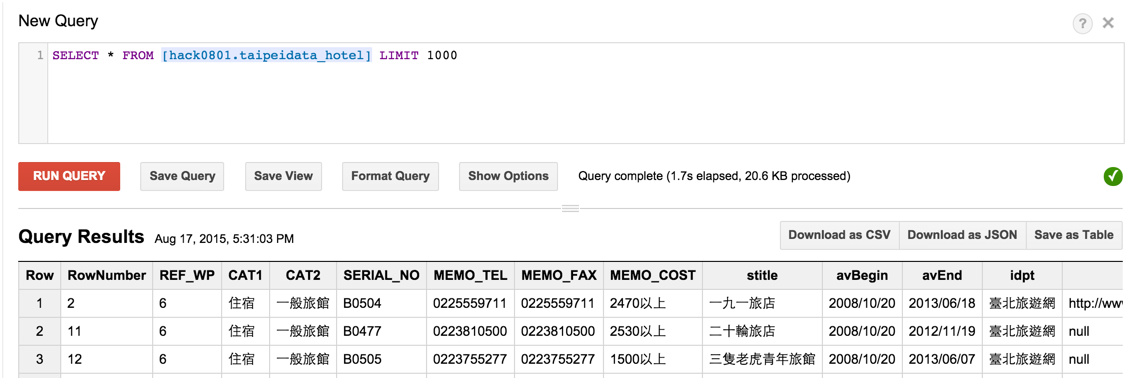Viewport: 1130px width, 378px height.
Task: Close the New Query panel
Action: point(1108,24)
